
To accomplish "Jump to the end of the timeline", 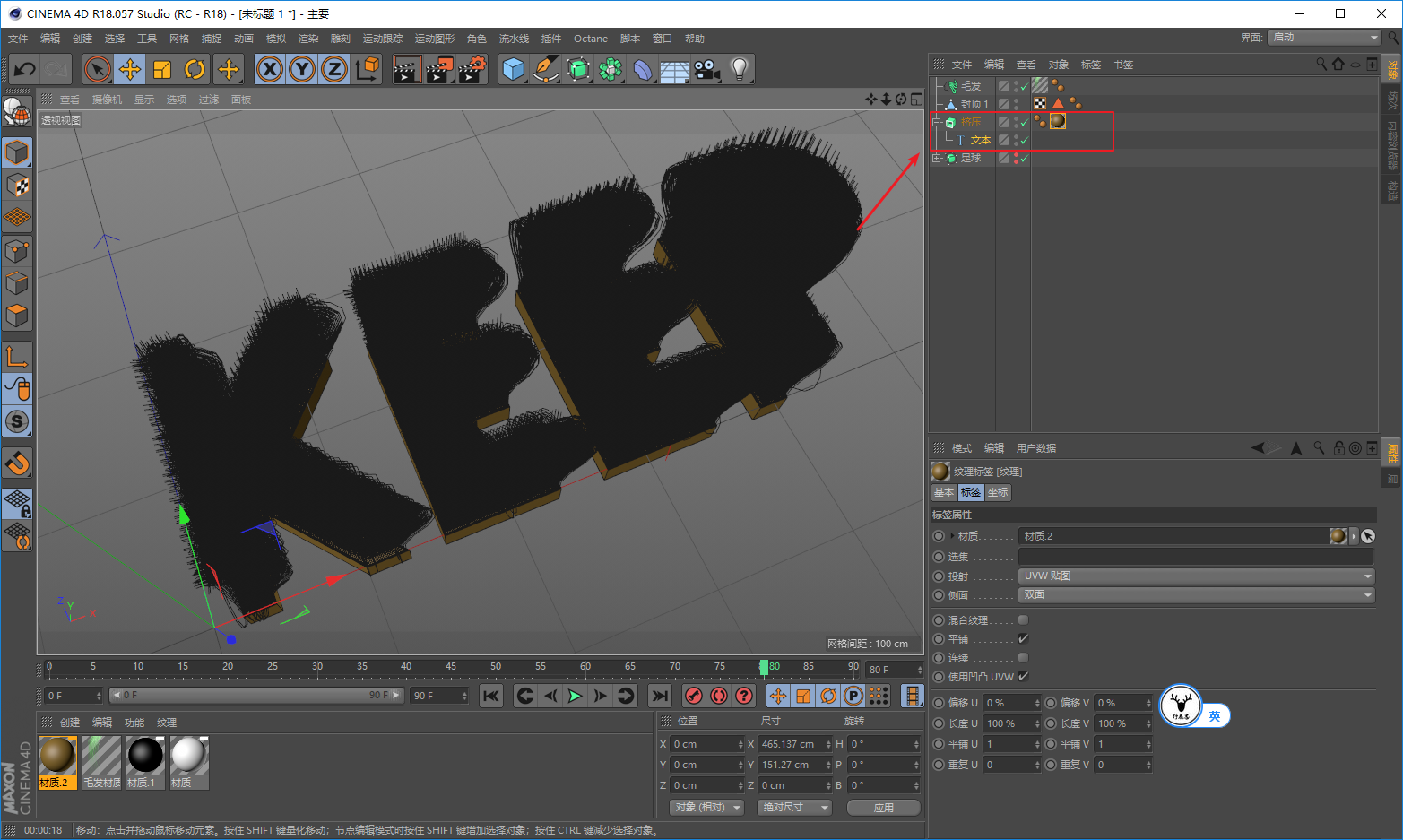I will (660, 696).
